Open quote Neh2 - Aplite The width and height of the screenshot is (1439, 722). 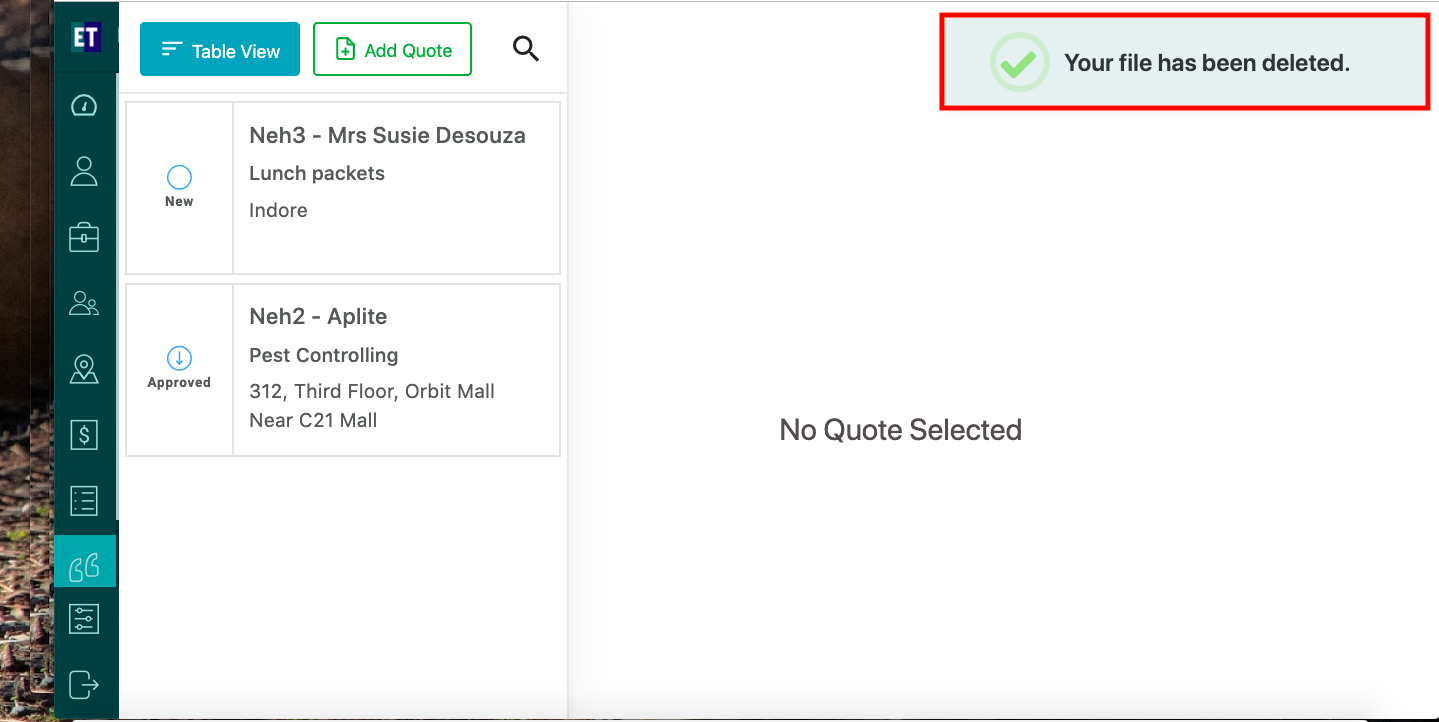pos(343,370)
